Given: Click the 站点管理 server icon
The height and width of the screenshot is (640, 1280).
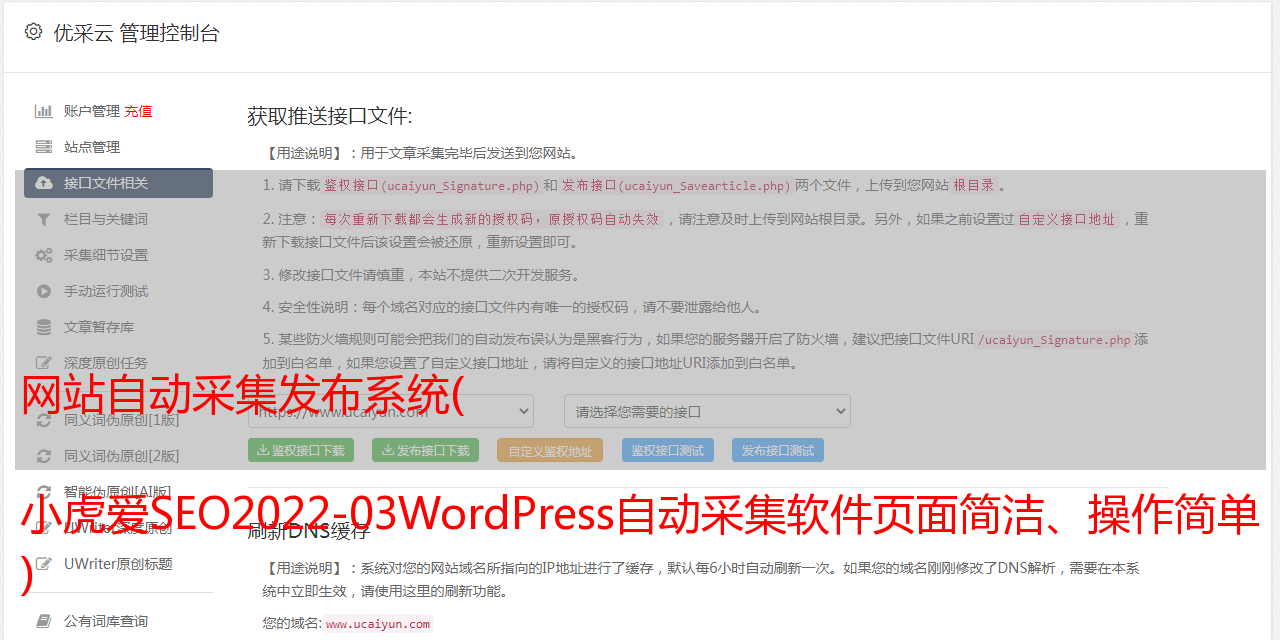Looking at the screenshot, I should tap(44, 147).
